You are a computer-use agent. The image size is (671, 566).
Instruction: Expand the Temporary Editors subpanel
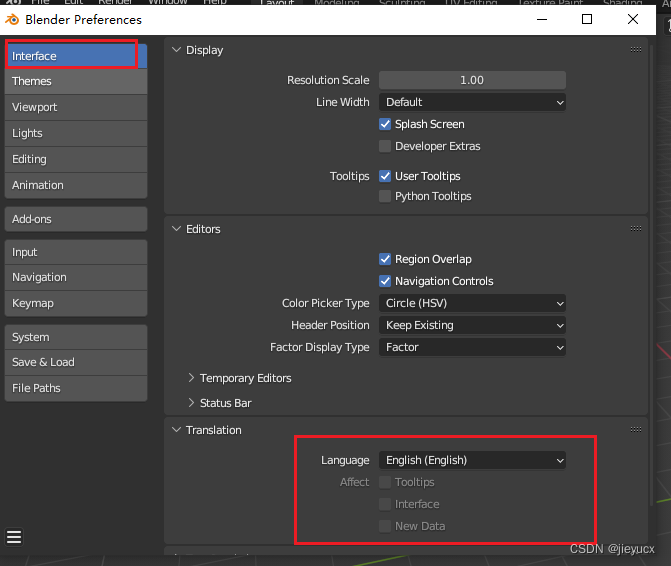pyautogui.click(x=191, y=378)
